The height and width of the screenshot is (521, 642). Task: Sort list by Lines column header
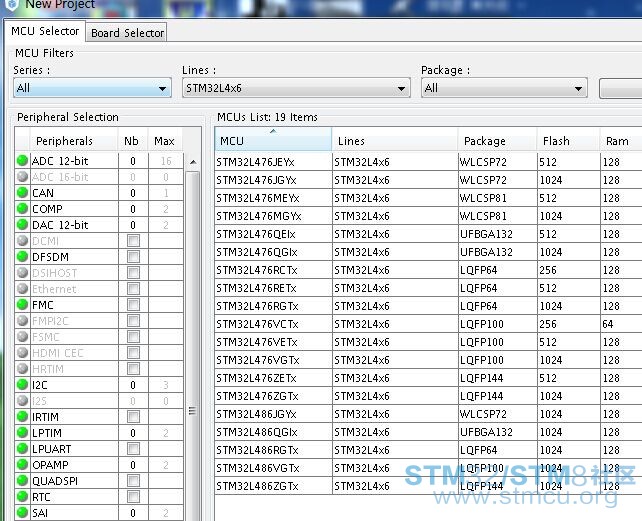(x=395, y=140)
